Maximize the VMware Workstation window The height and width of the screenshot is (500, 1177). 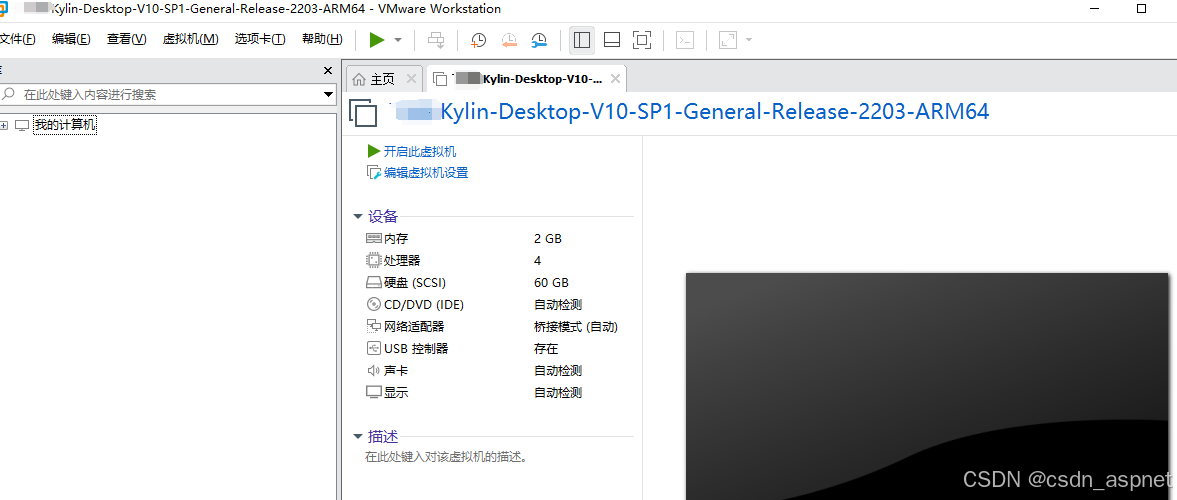coord(1141,9)
